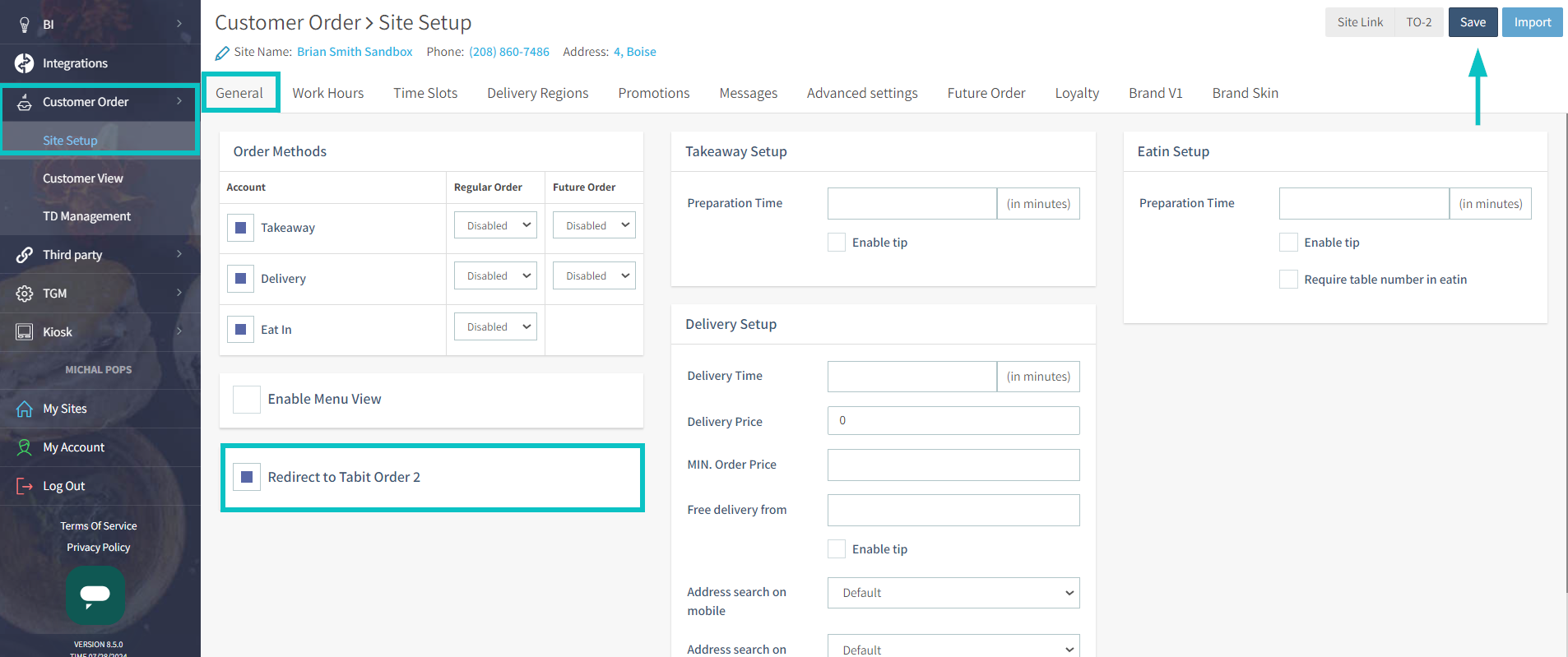Click the My Sites home icon
Screen dimensions: 1568x657
[25, 409]
